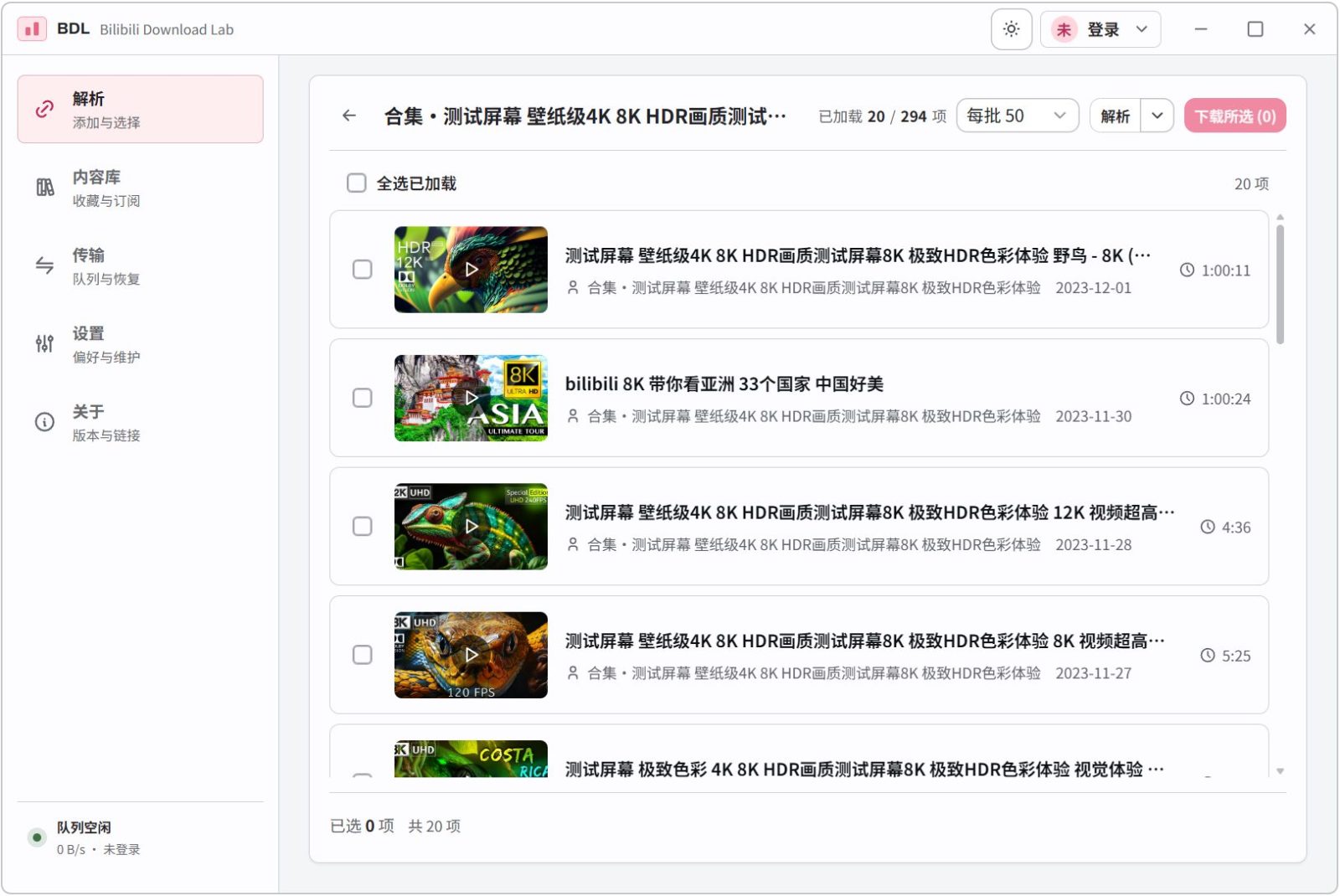Open the 每批 50 batch size dropdown

tap(1018, 116)
